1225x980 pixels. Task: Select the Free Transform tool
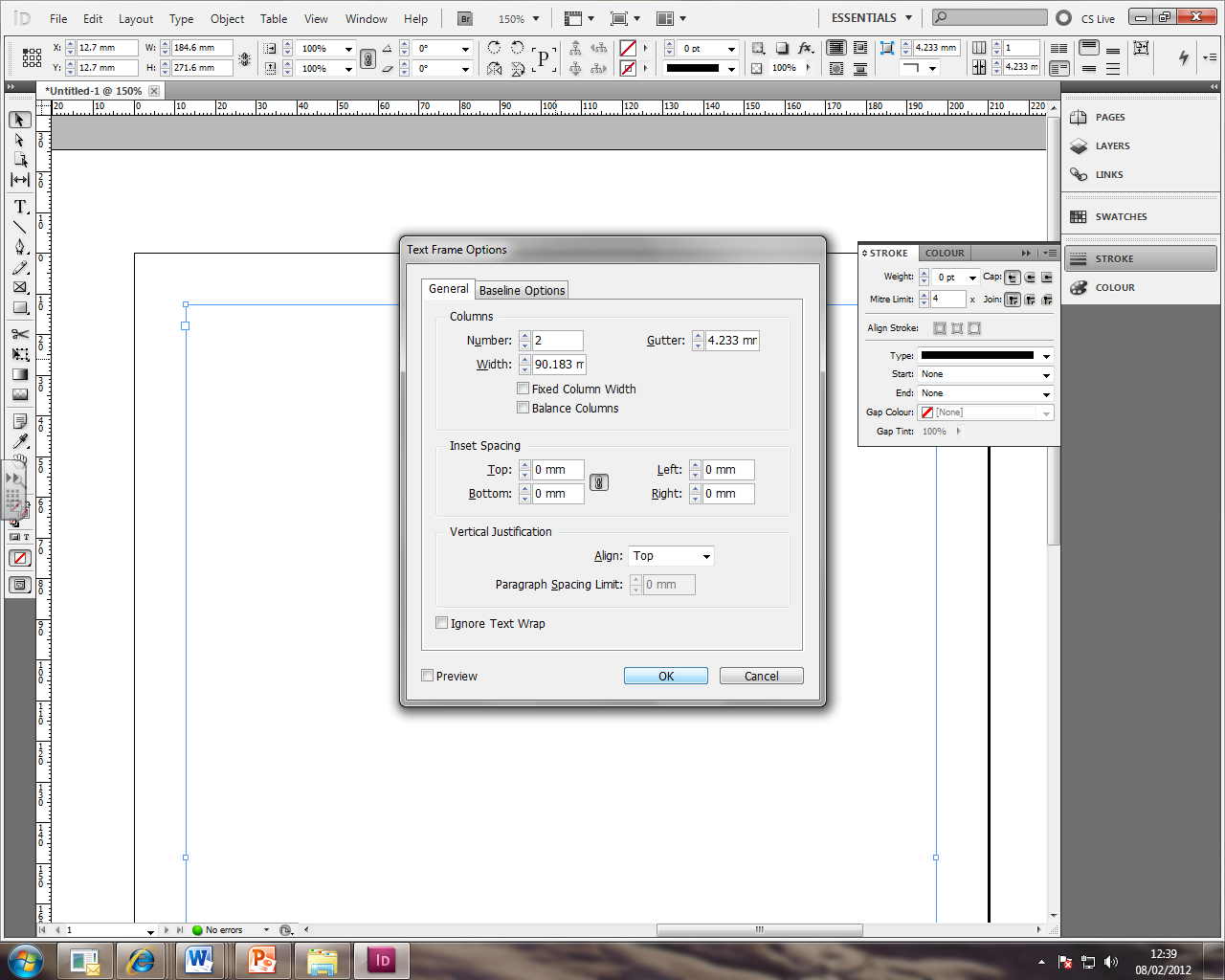[x=19, y=354]
